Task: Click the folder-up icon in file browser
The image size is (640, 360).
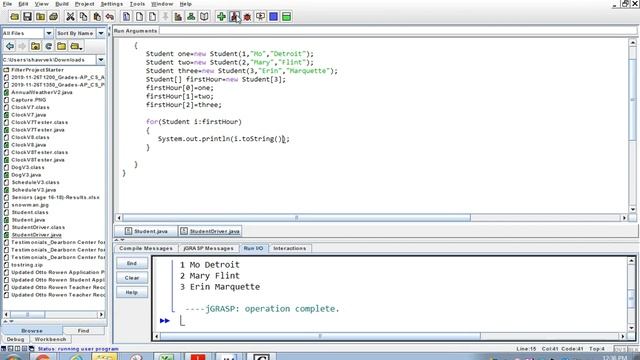Action: tap(36, 46)
